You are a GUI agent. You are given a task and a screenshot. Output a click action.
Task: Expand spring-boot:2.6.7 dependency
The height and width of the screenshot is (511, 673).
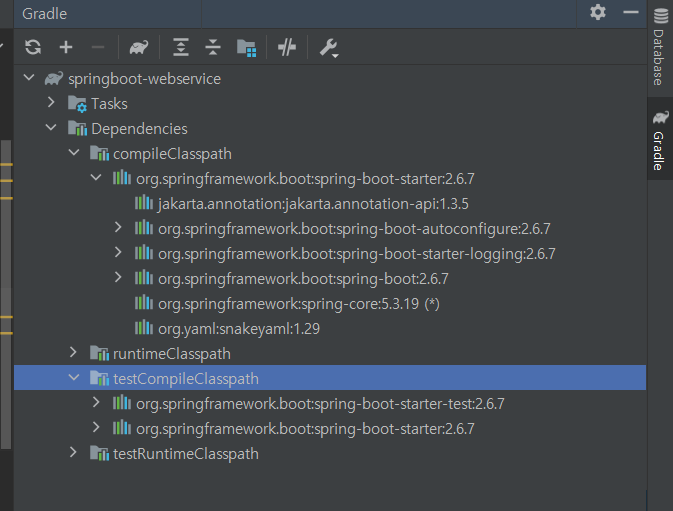click(118, 278)
